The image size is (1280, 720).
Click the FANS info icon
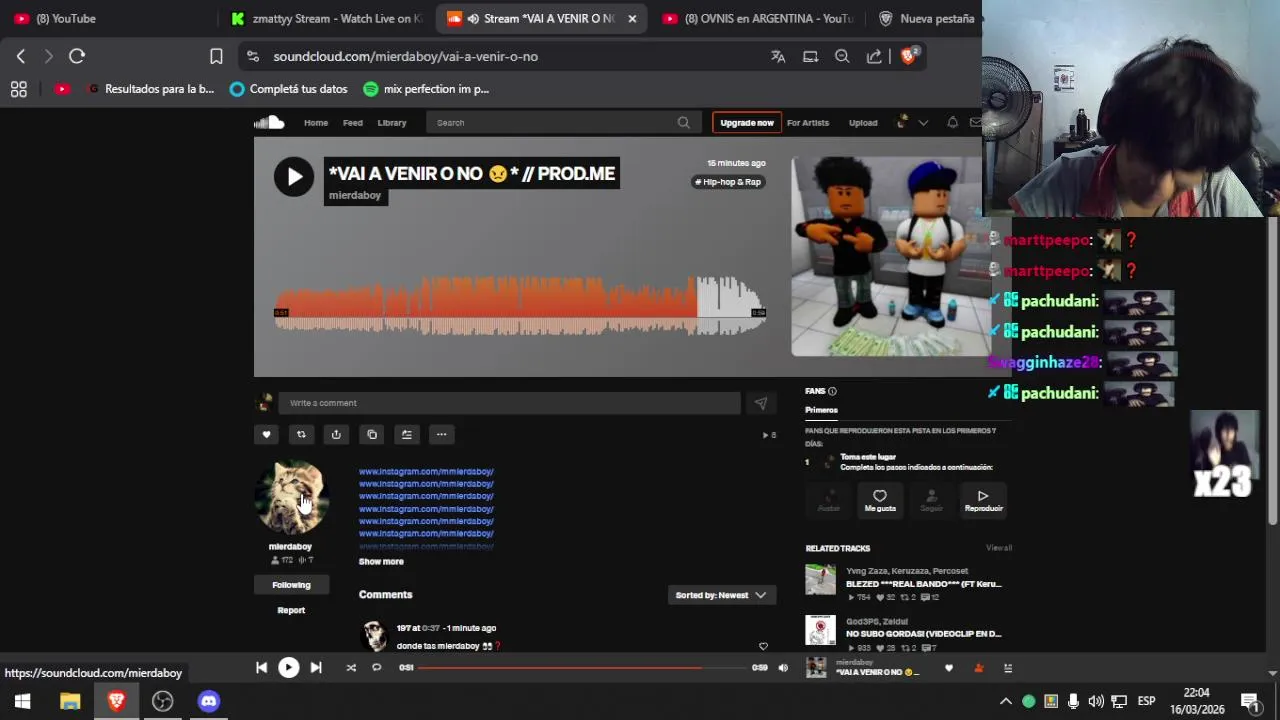(832, 391)
